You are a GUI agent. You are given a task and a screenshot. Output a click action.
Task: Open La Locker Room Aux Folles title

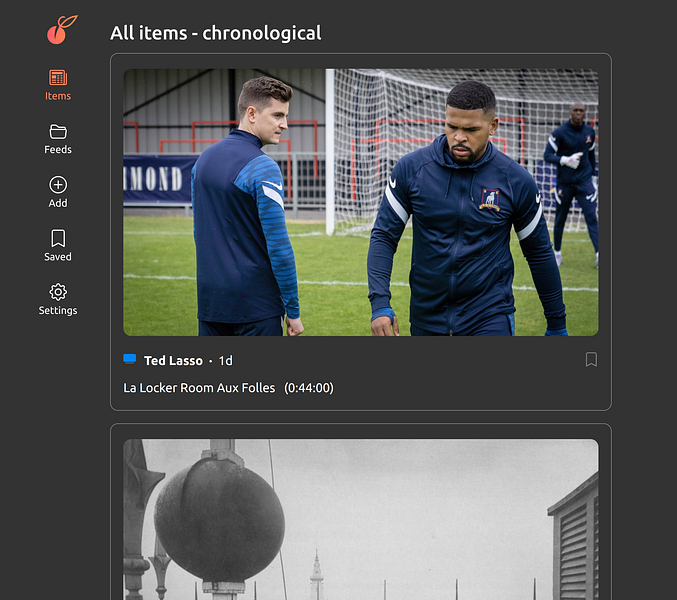tap(199, 388)
